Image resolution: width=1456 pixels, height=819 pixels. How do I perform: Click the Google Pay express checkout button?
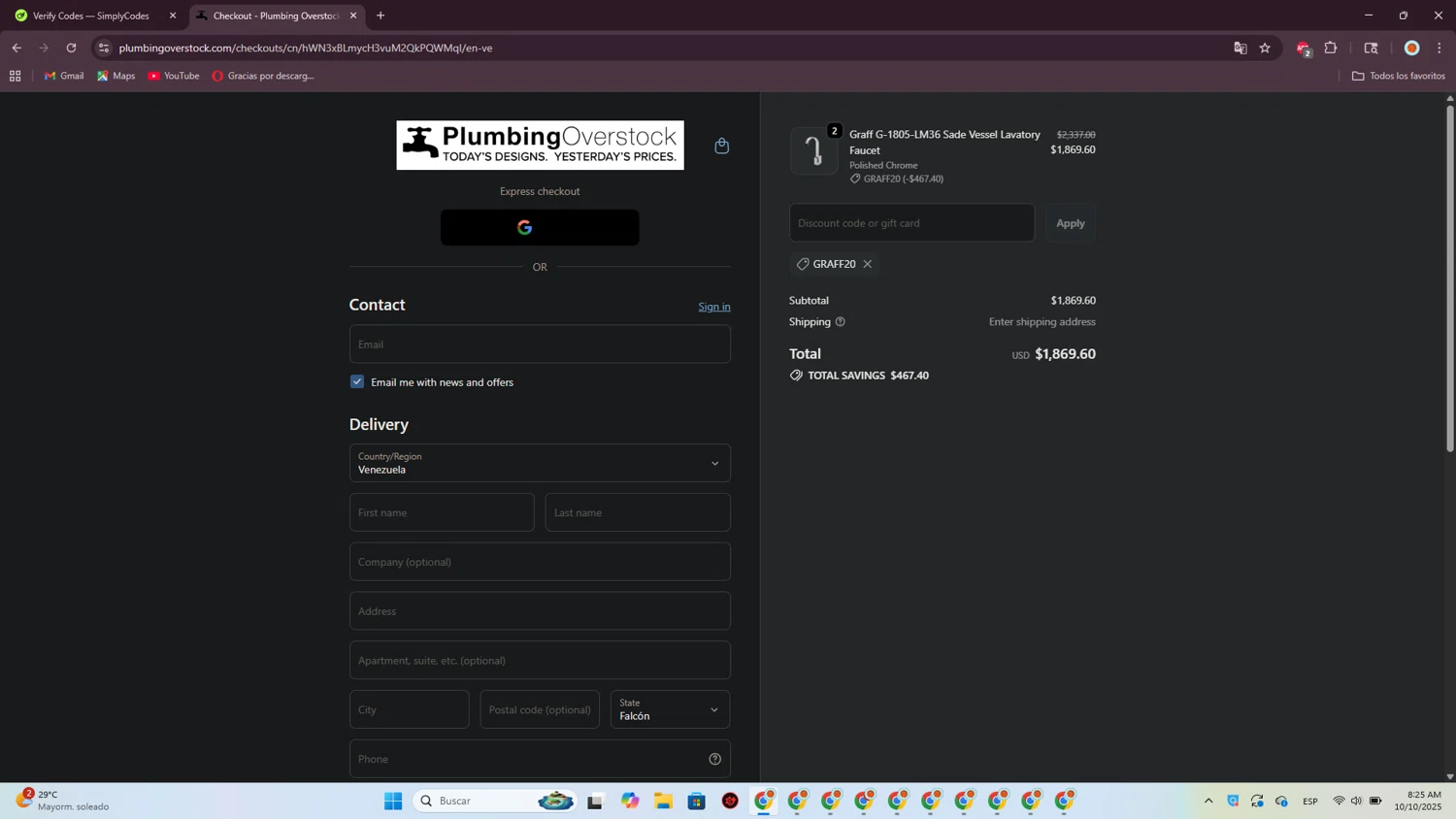coord(540,227)
